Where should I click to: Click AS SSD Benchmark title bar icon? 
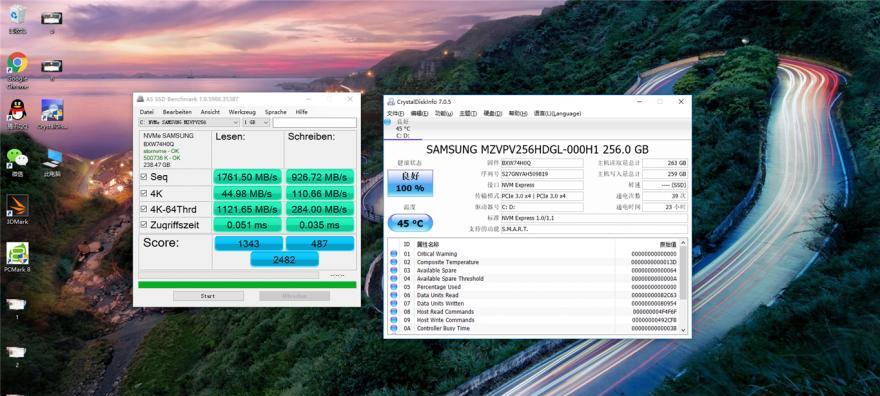point(141,99)
